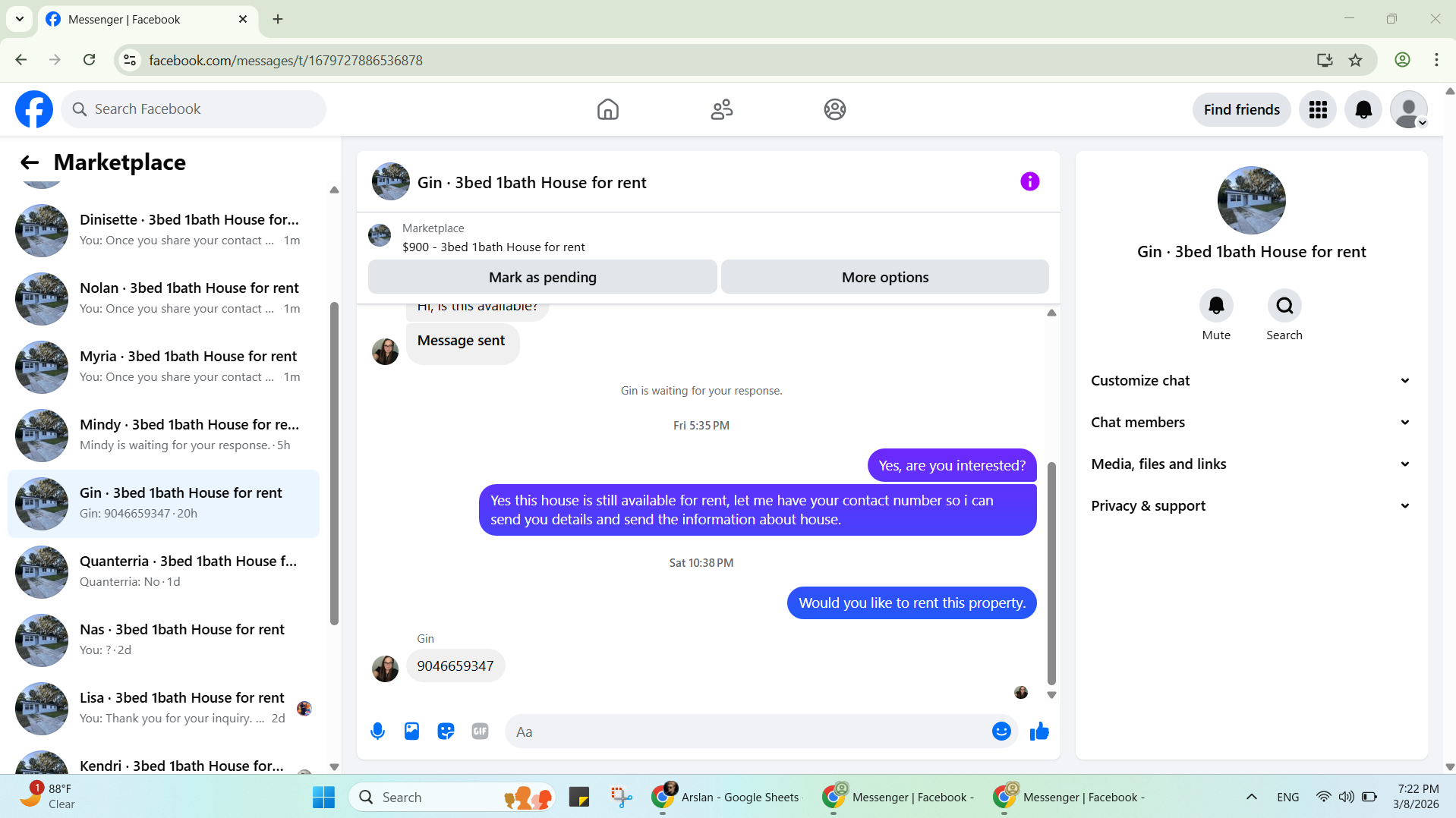
Task: Open Mindy conversation in list
Action: click(163, 436)
